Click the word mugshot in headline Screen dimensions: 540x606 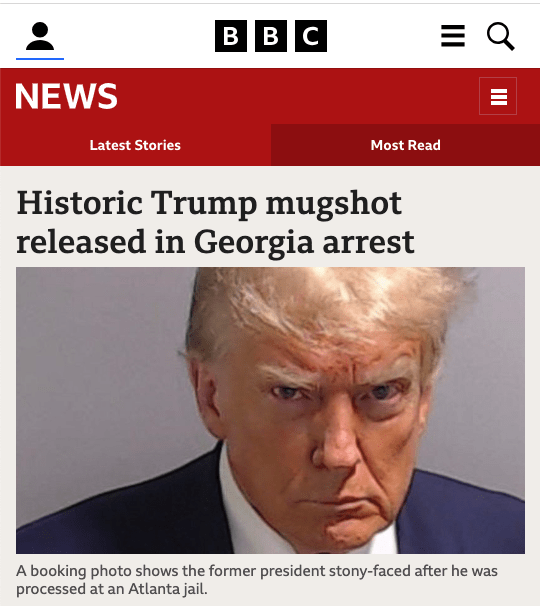click(334, 204)
